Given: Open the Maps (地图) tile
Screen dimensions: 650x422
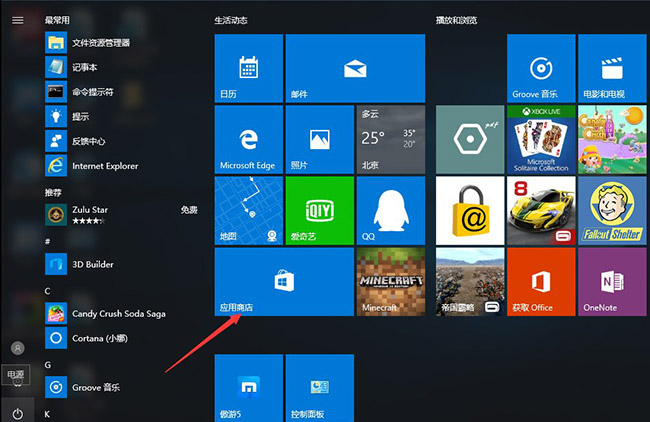Looking at the screenshot, I should (x=249, y=211).
